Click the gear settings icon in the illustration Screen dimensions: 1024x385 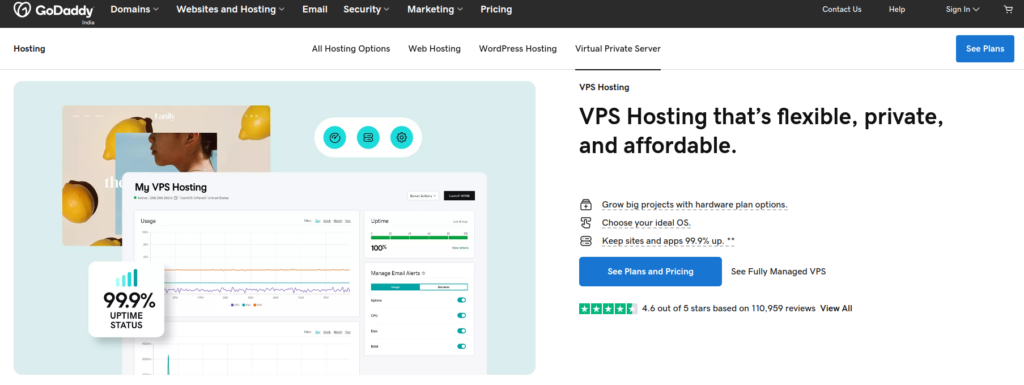(402, 137)
